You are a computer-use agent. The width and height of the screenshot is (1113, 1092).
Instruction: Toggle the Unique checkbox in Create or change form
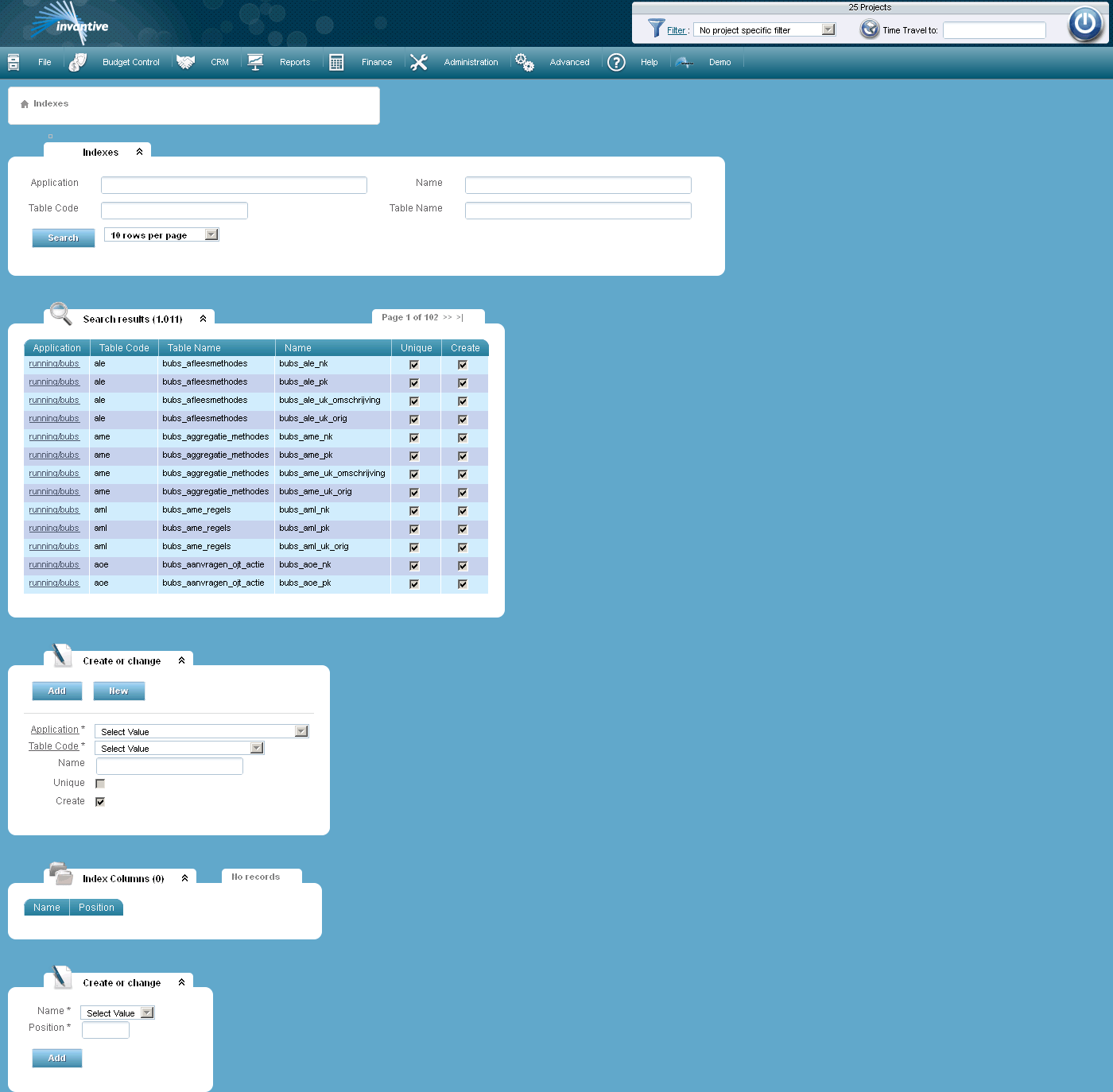(100, 783)
